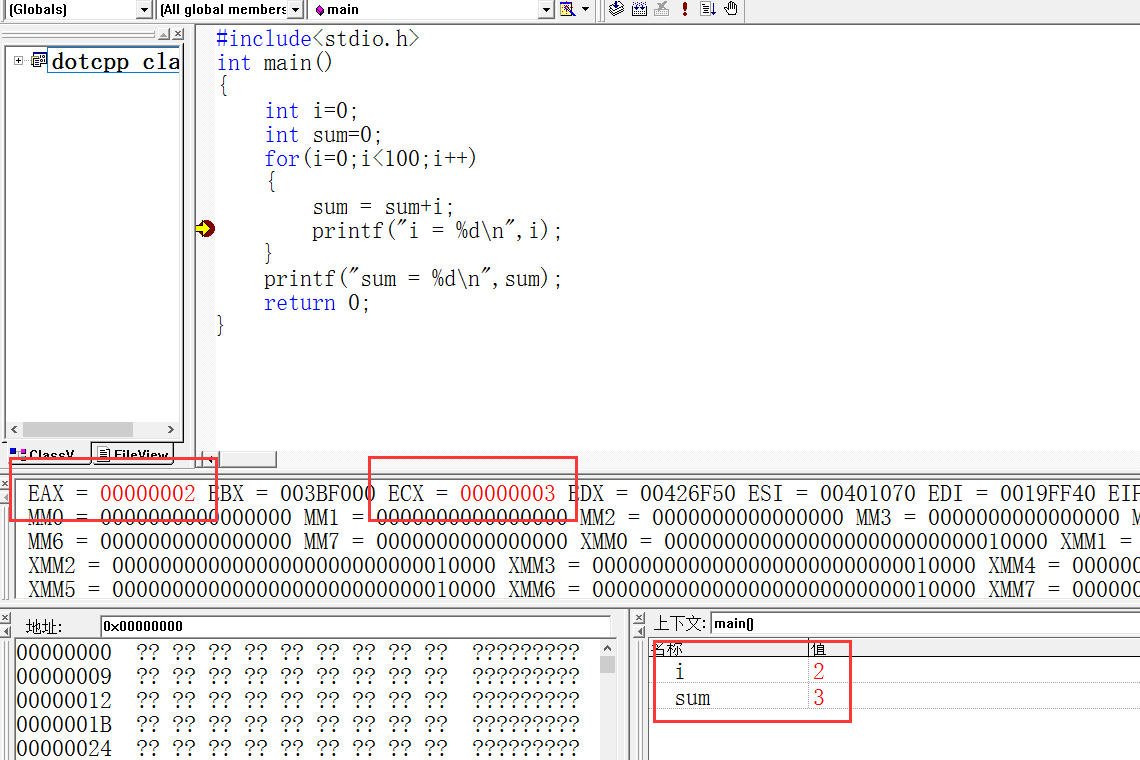This screenshot has width=1140, height=760.
Task: Click the red exclamation Execute Program icon
Action: click(x=685, y=9)
